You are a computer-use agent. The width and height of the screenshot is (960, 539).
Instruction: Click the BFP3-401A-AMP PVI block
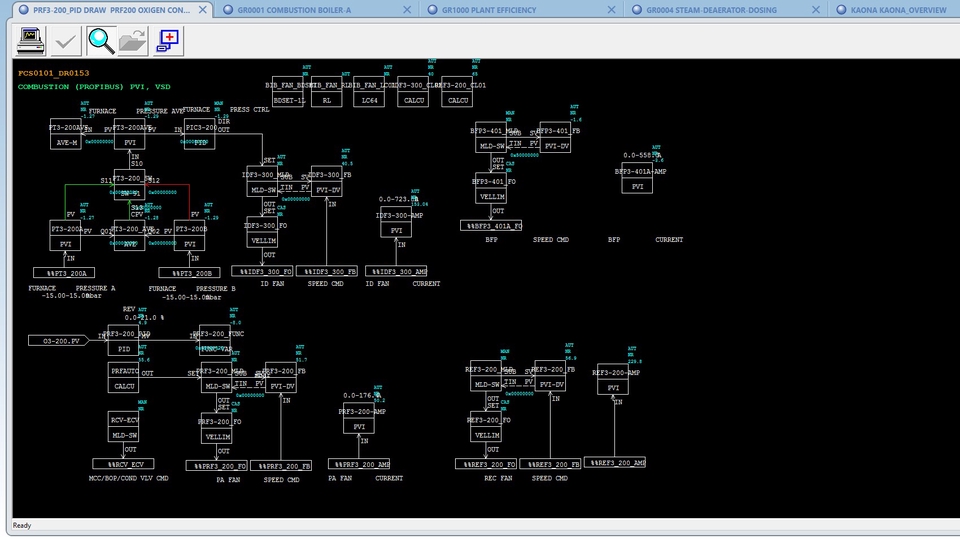pyautogui.click(x=637, y=178)
